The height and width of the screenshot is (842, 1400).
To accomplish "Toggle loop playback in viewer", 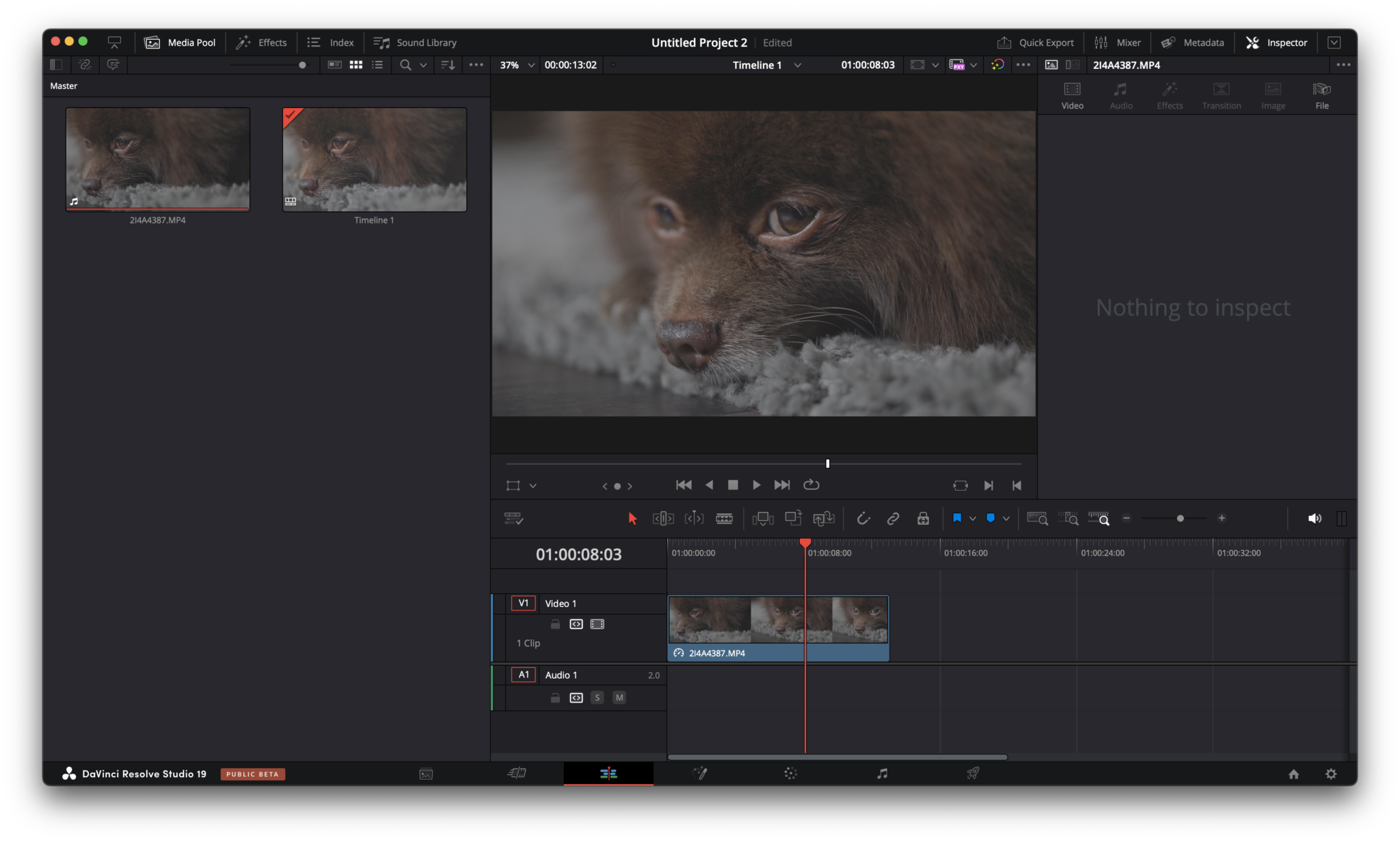I will click(x=811, y=485).
